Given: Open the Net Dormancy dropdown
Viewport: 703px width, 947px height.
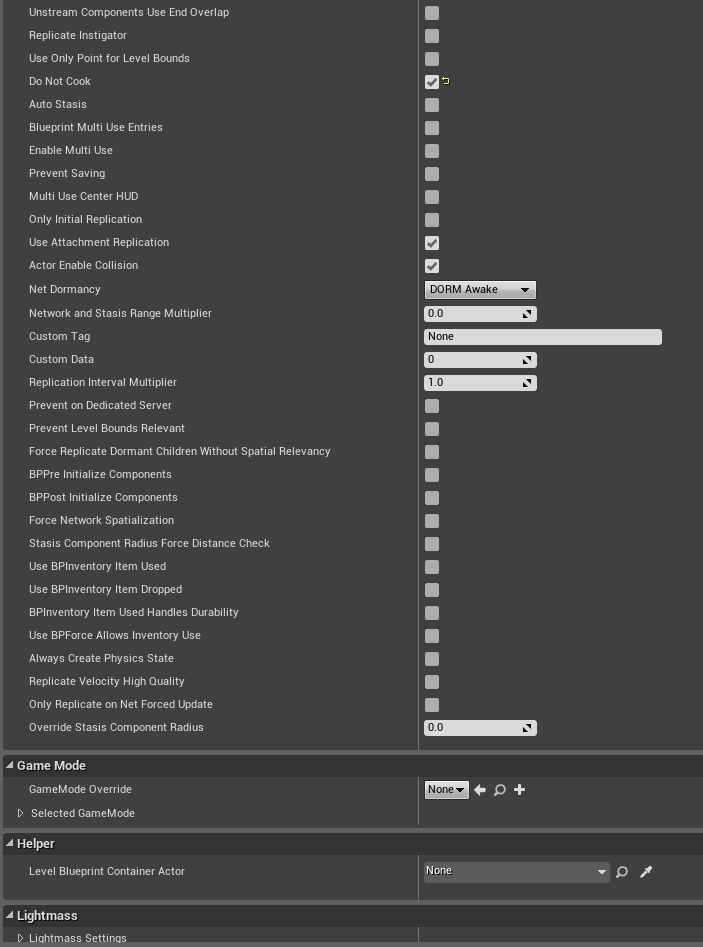Looking at the screenshot, I should click(x=480, y=289).
